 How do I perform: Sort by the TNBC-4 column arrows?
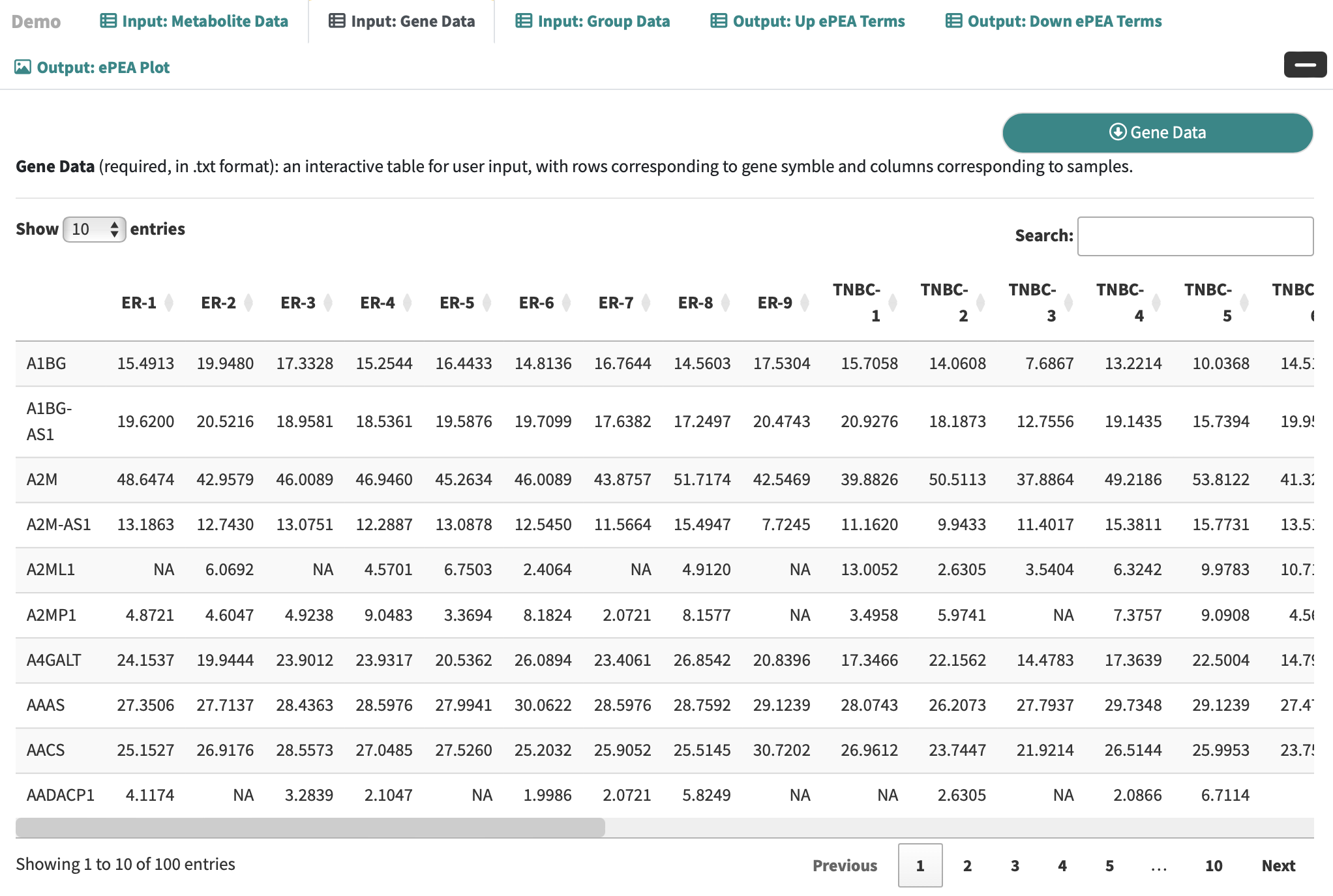pyautogui.click(x=1156, y=303)
